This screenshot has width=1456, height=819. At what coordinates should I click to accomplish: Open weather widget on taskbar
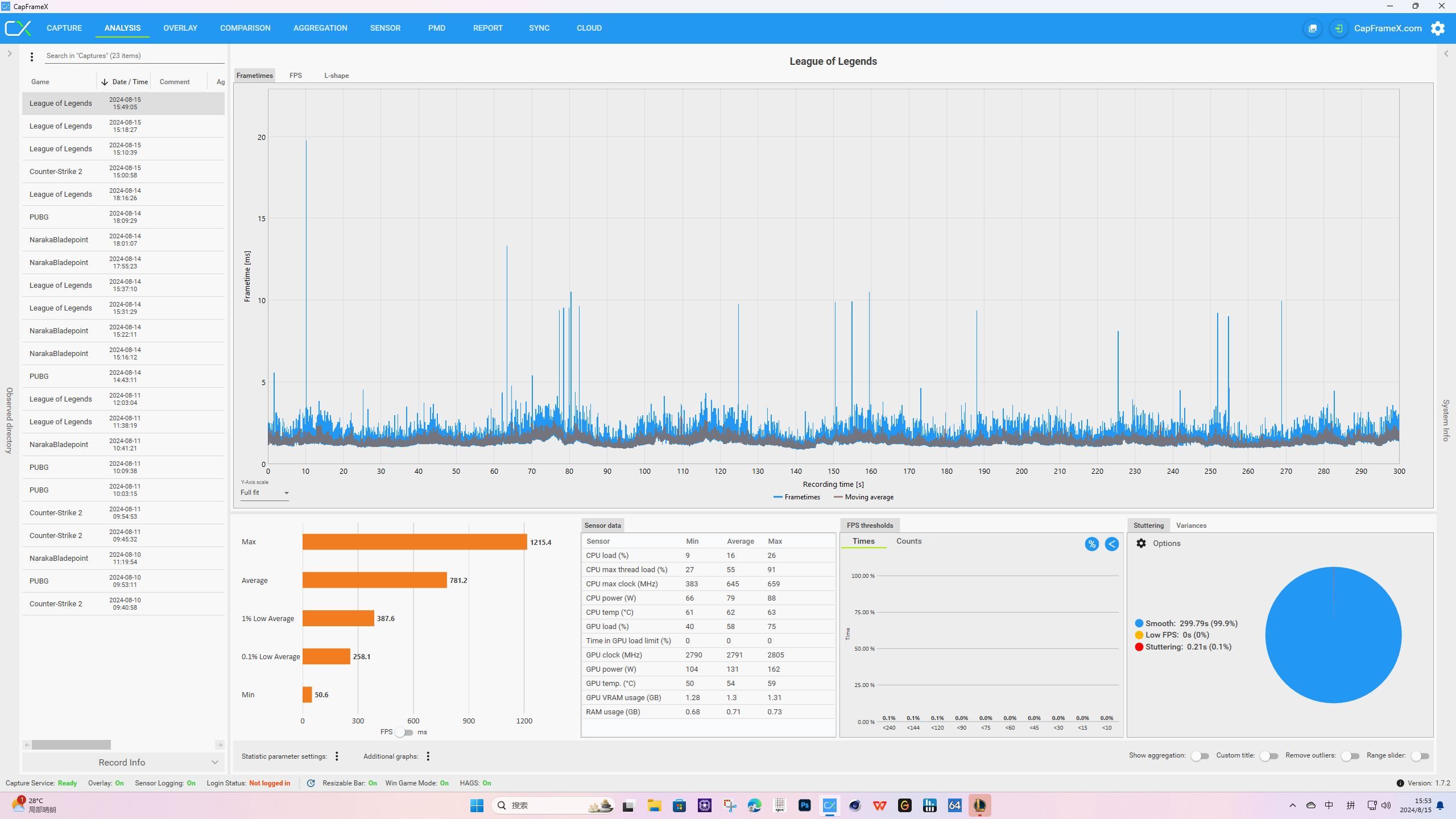tap(34, 805)
